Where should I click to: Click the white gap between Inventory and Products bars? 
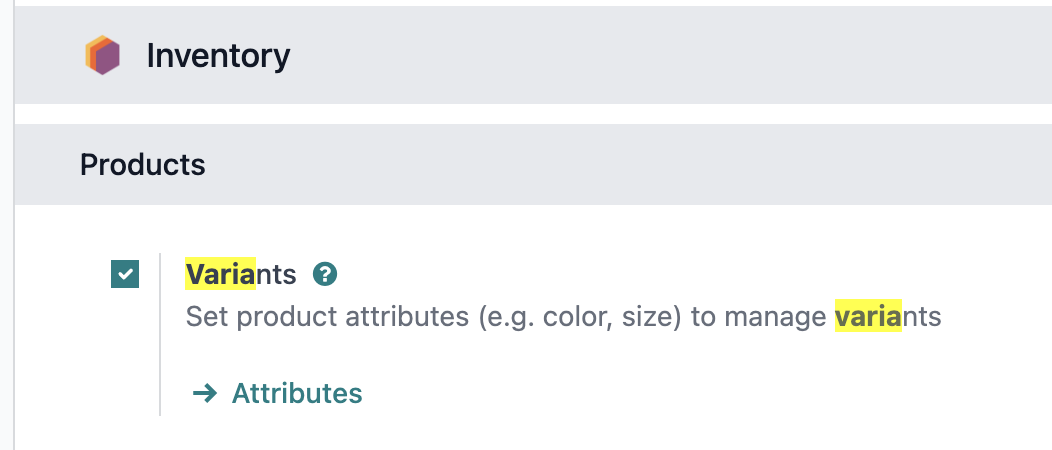(x=533, y=114)
